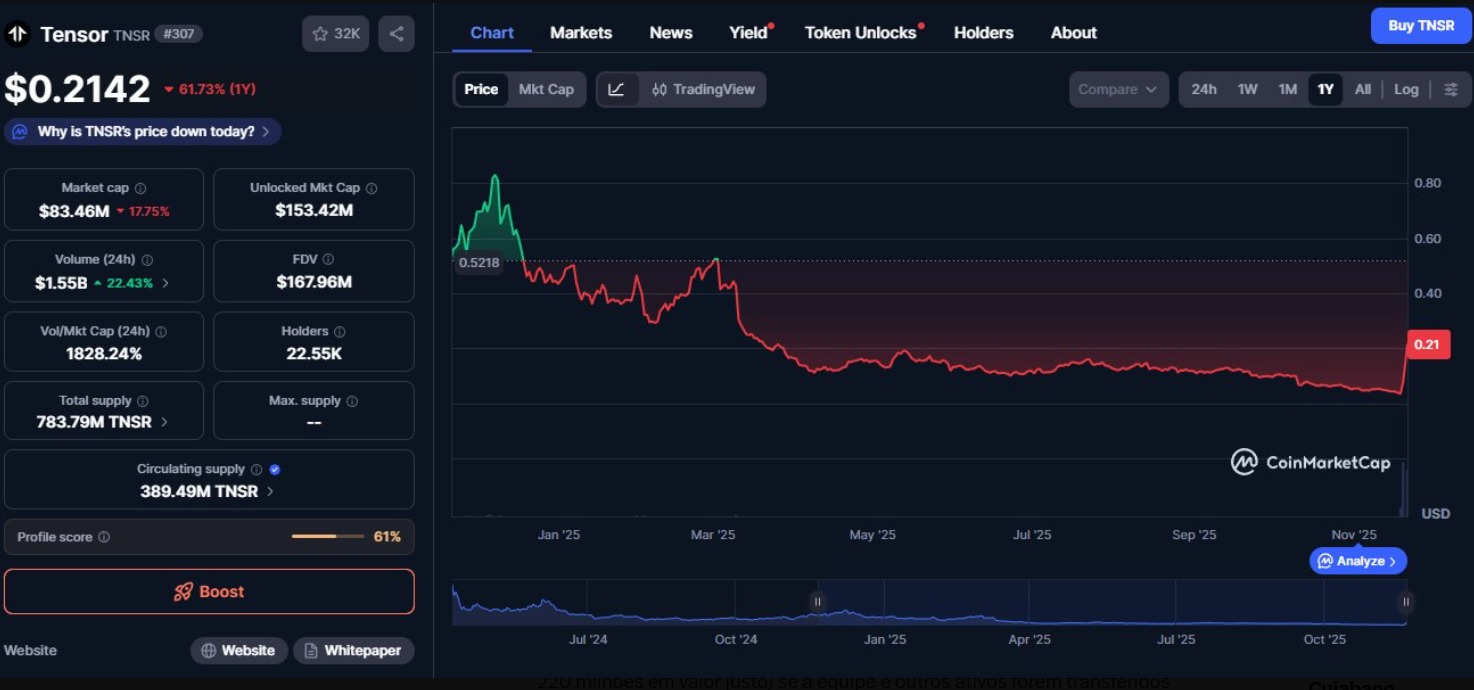Image resolution: width=1474 pixels, height=690 pixels.
Task: Click the share icon next to watchlist
Action: (x=396, y=34)
